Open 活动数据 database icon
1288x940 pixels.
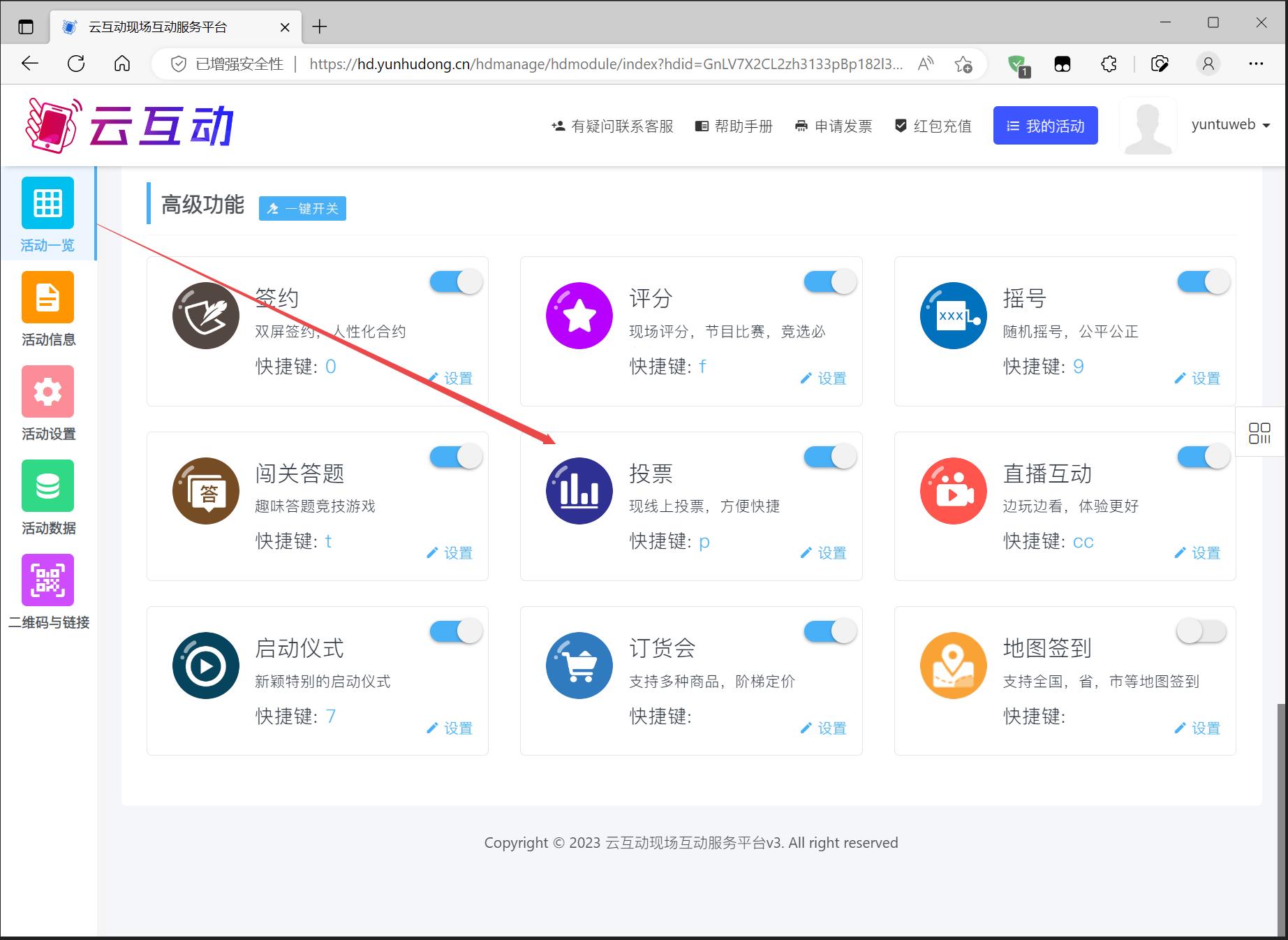47,486
